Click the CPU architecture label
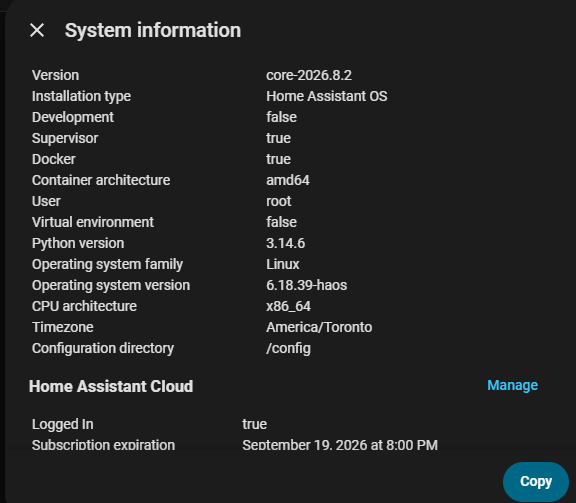Image resolution: width=576 pixels, height=503 pixels. point(84,306)
